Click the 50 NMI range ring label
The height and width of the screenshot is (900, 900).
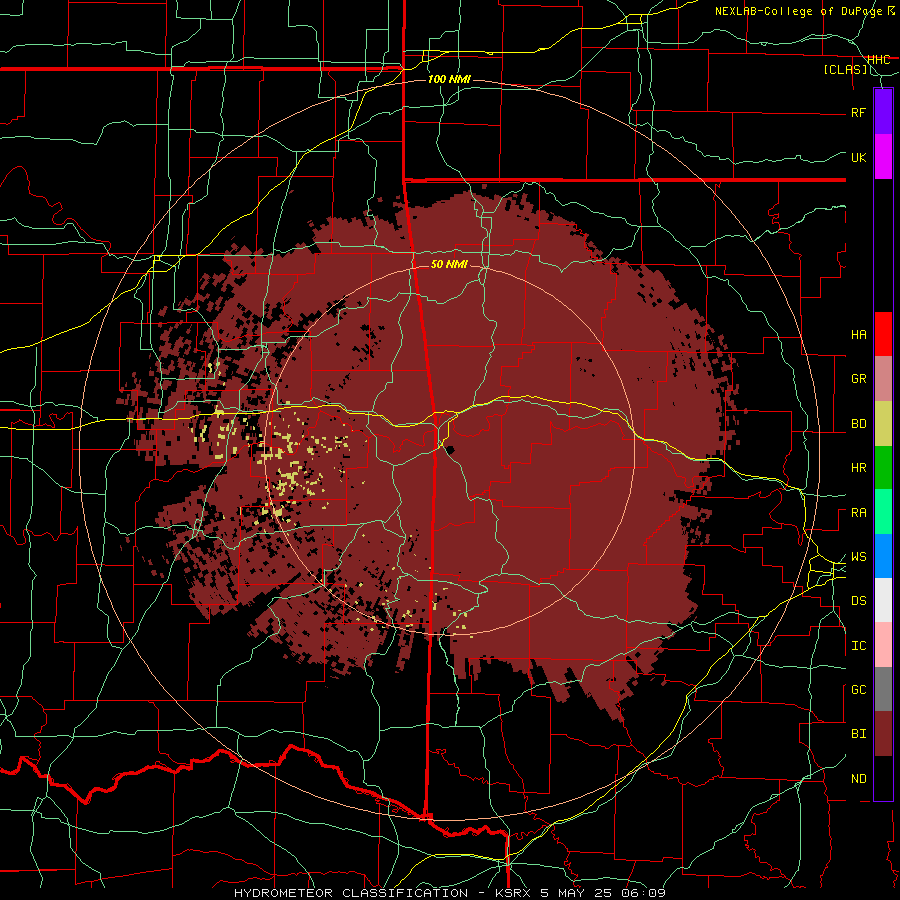tap(449, 265)
